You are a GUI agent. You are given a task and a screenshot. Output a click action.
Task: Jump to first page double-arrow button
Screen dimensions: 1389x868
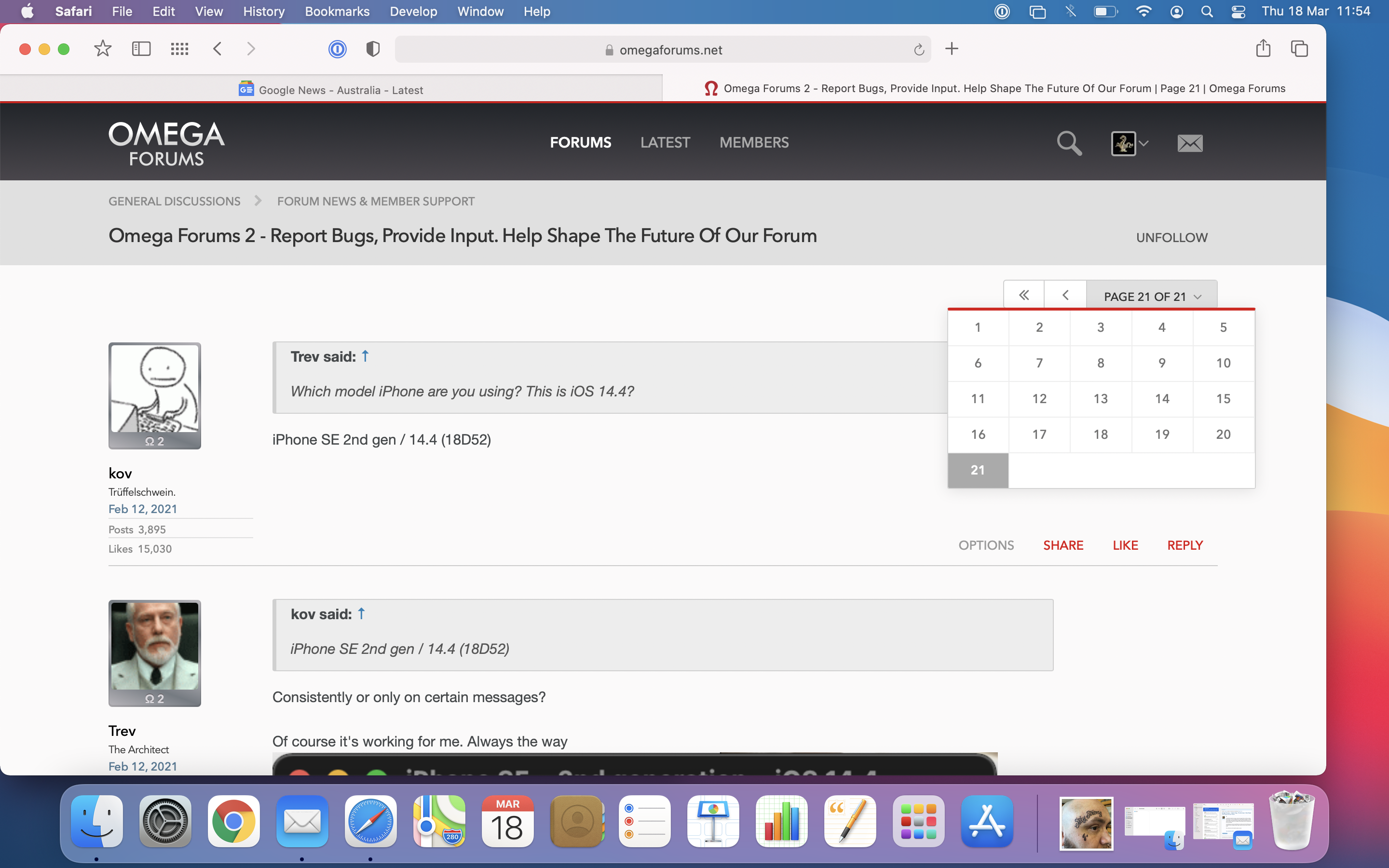pyautogui.click(x=1023, y=296)
